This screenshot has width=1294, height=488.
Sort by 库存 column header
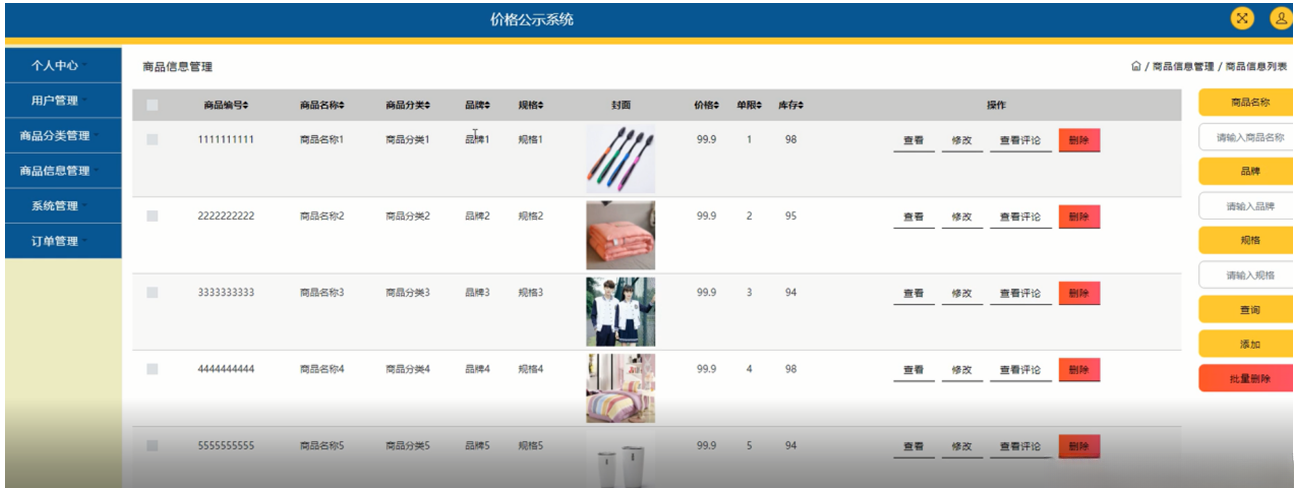coord(791,105)
